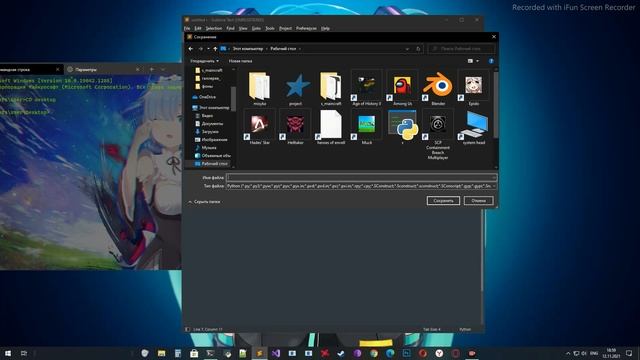Click the Сохранить button
This screenshot has height=360, width=640.
coord(443,201)
